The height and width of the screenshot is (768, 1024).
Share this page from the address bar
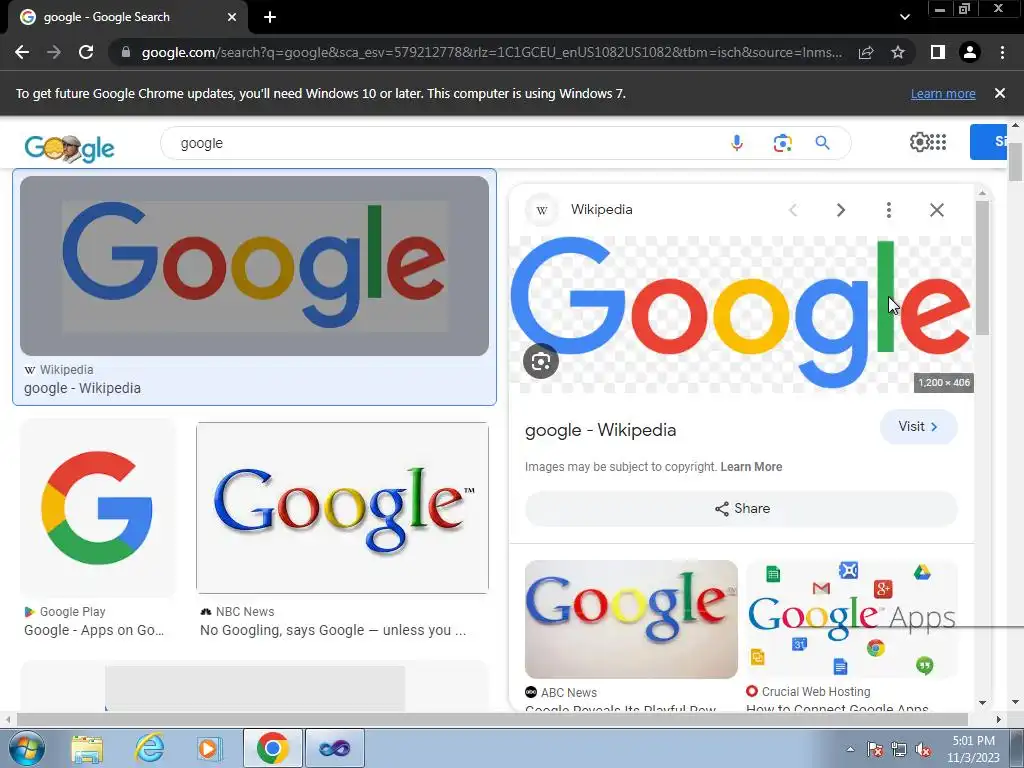866,52
